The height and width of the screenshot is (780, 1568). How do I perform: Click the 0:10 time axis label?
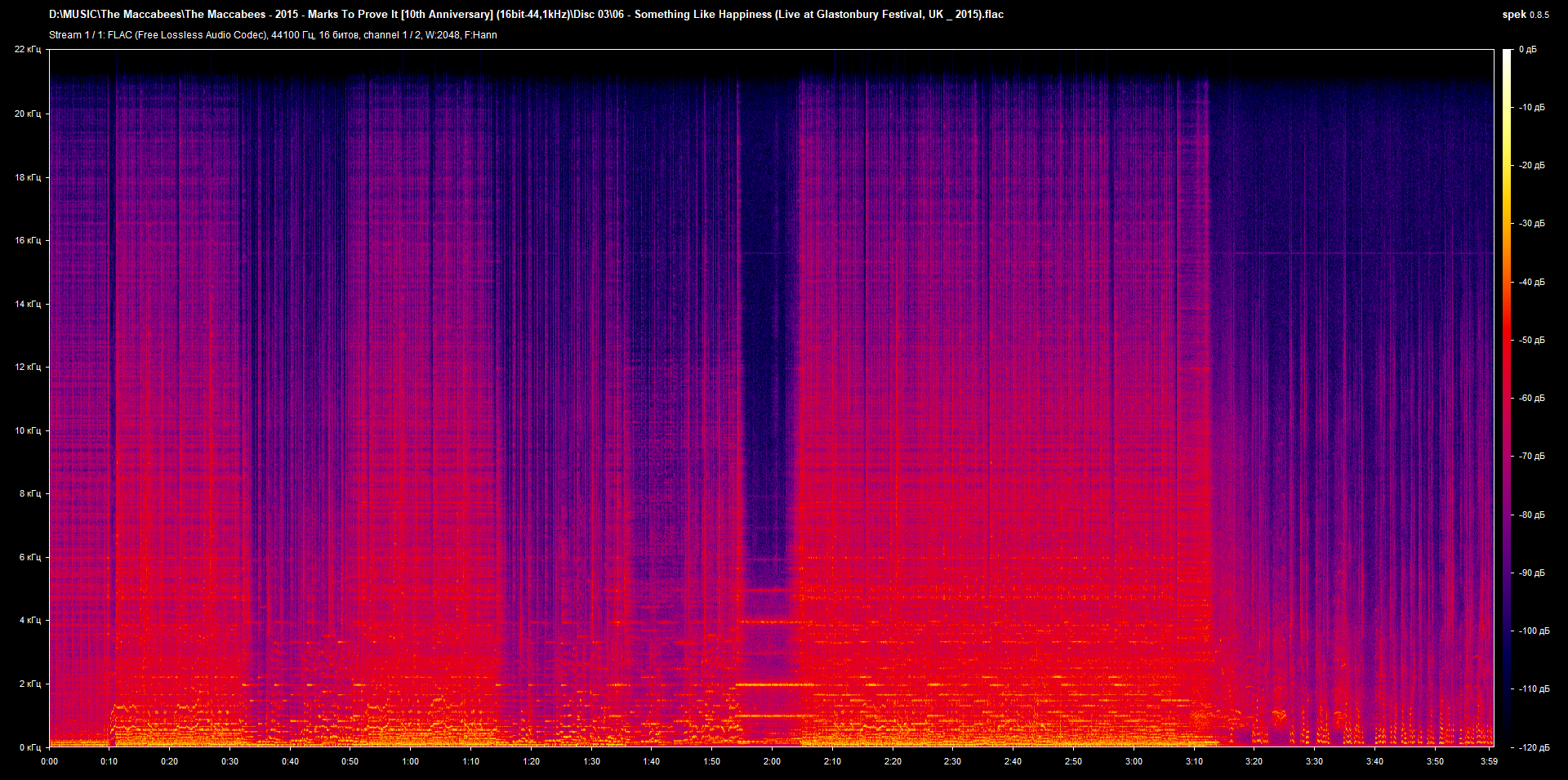click(x=109, y=761)
